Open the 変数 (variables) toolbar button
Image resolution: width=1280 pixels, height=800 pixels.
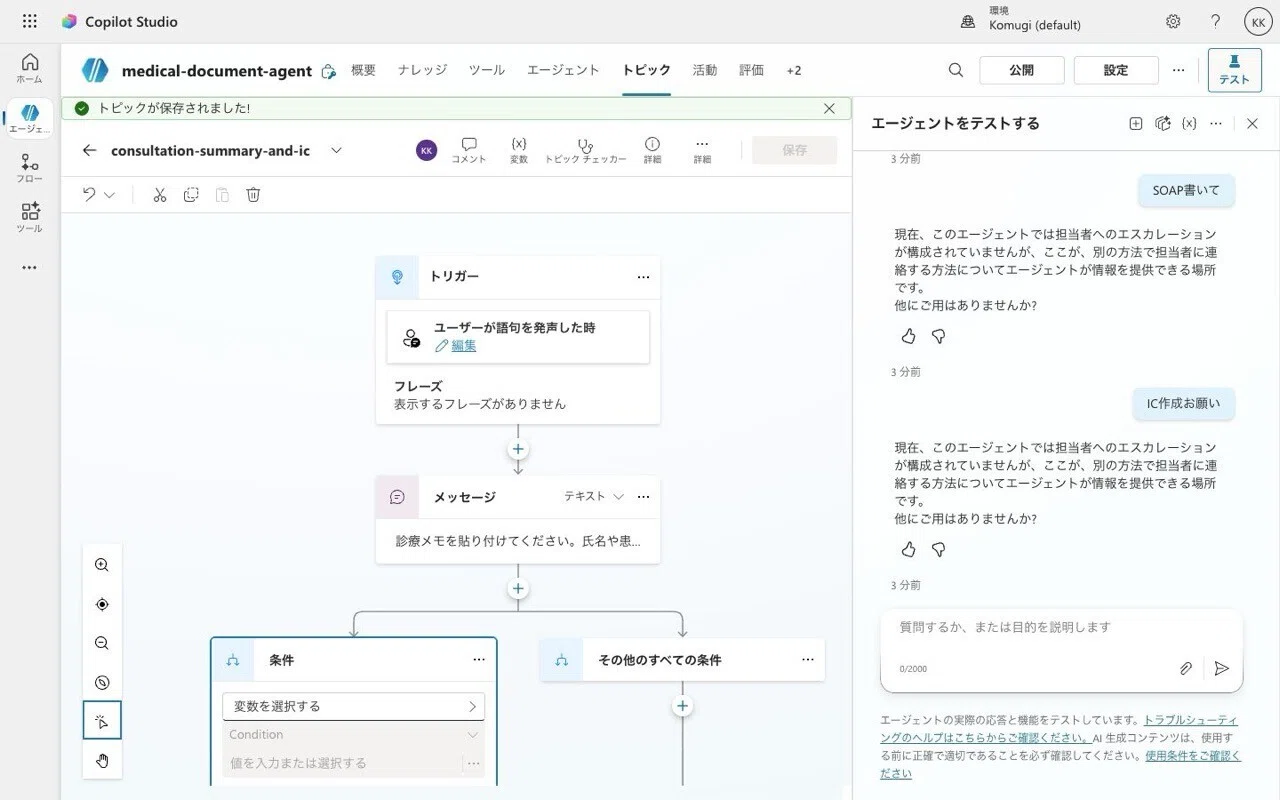pos(519,150)
